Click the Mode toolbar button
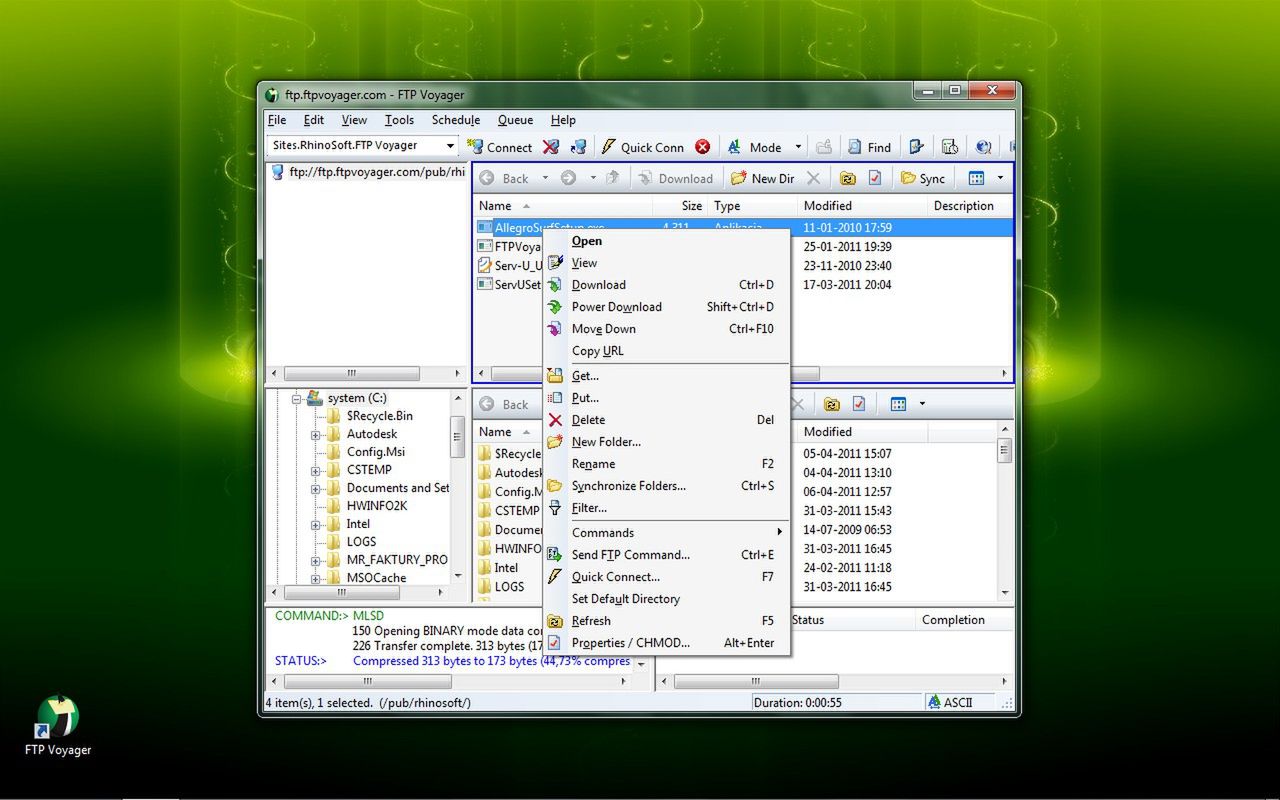 tap(754, 147)
